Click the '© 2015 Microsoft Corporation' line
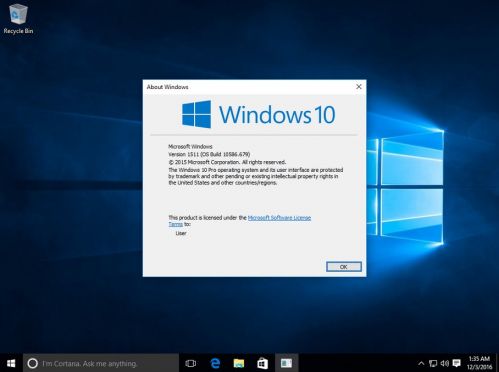The image size is (499, 372). point(227,162)
